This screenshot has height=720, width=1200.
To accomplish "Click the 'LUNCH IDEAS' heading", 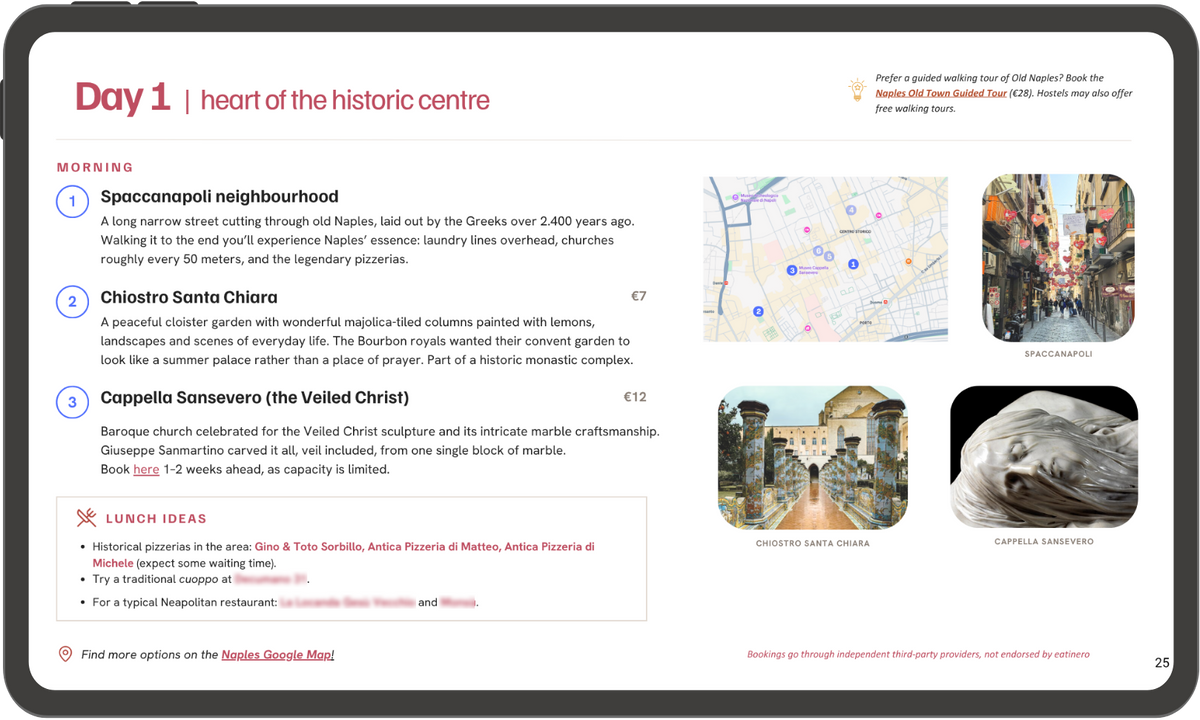I will [156, 519].
